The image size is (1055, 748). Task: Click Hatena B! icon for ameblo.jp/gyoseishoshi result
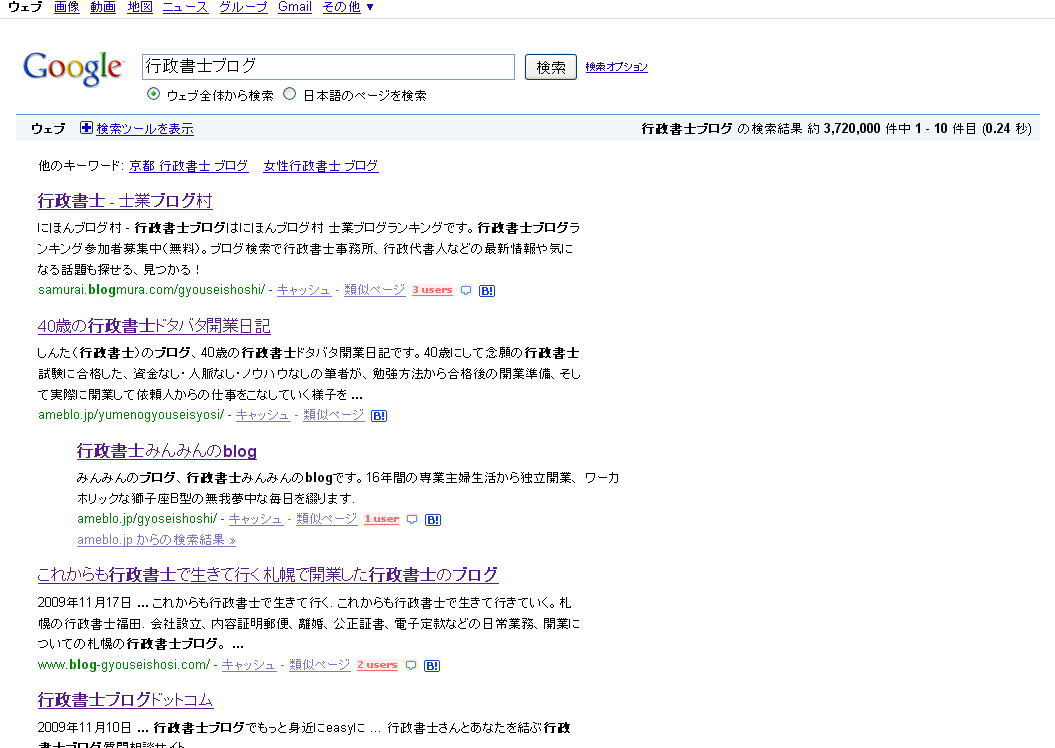coord(433,519)
